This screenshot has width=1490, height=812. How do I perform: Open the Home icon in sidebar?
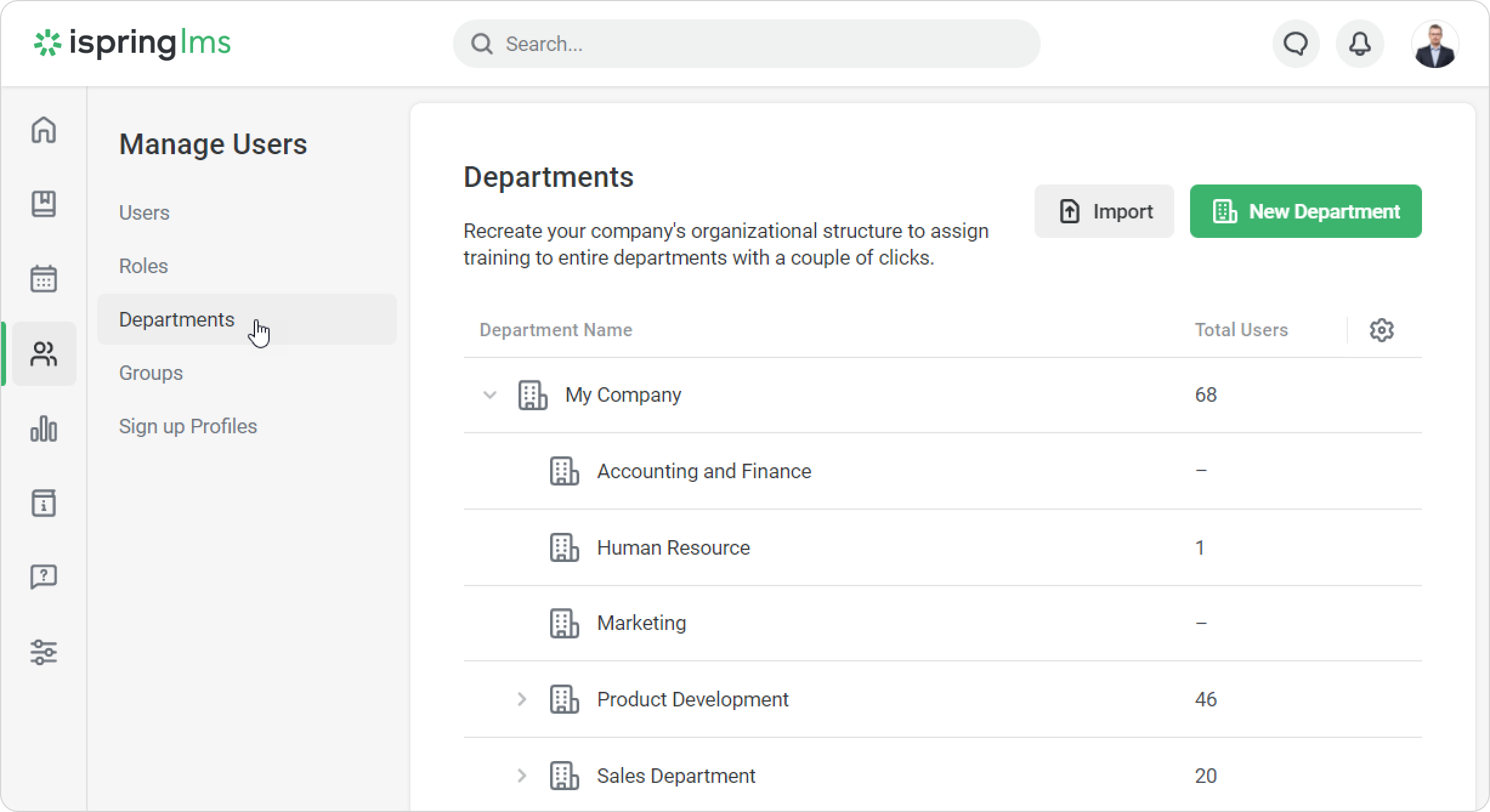coord(44,130)
